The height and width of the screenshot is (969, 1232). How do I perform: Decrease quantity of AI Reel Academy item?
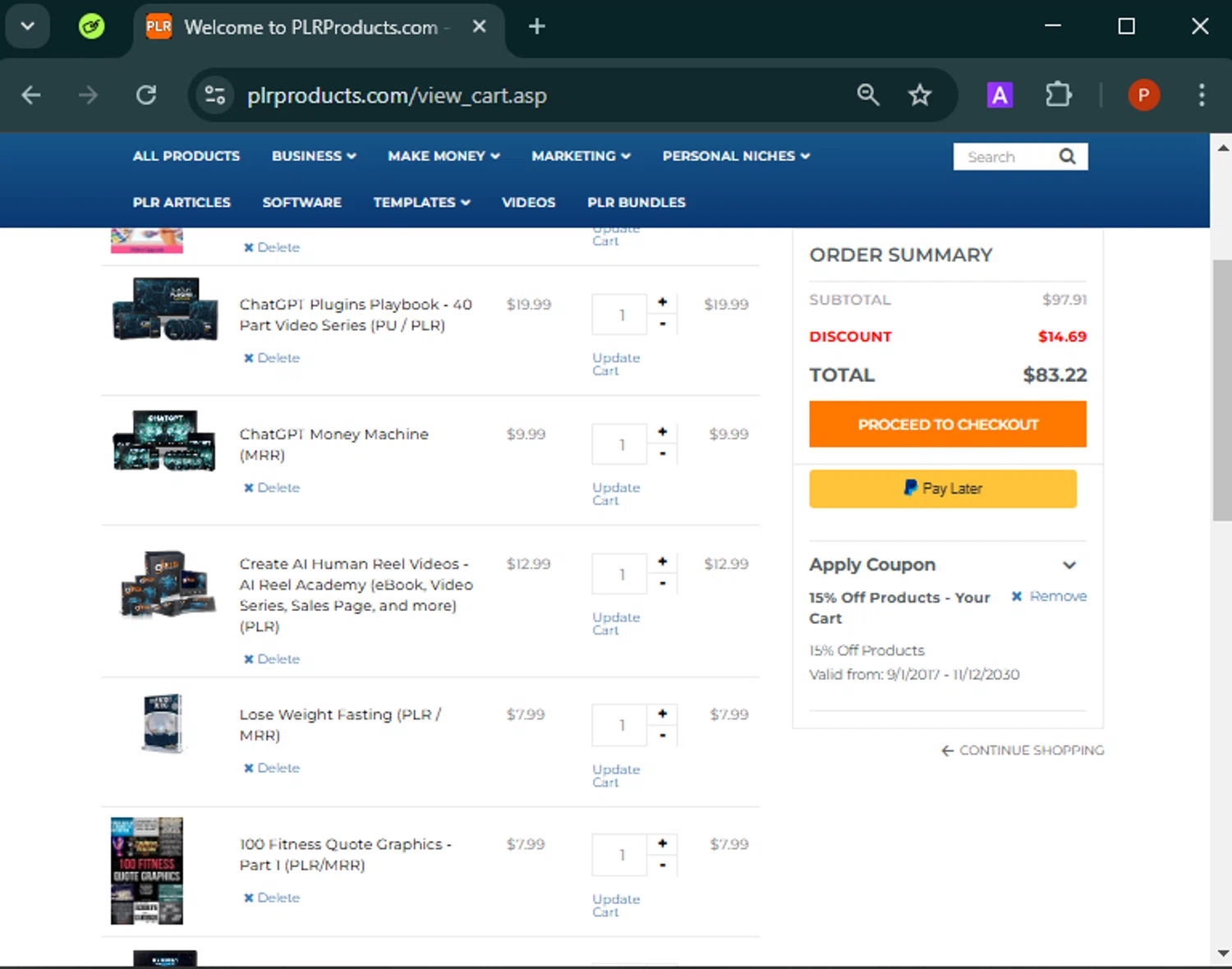click(663, 584)
